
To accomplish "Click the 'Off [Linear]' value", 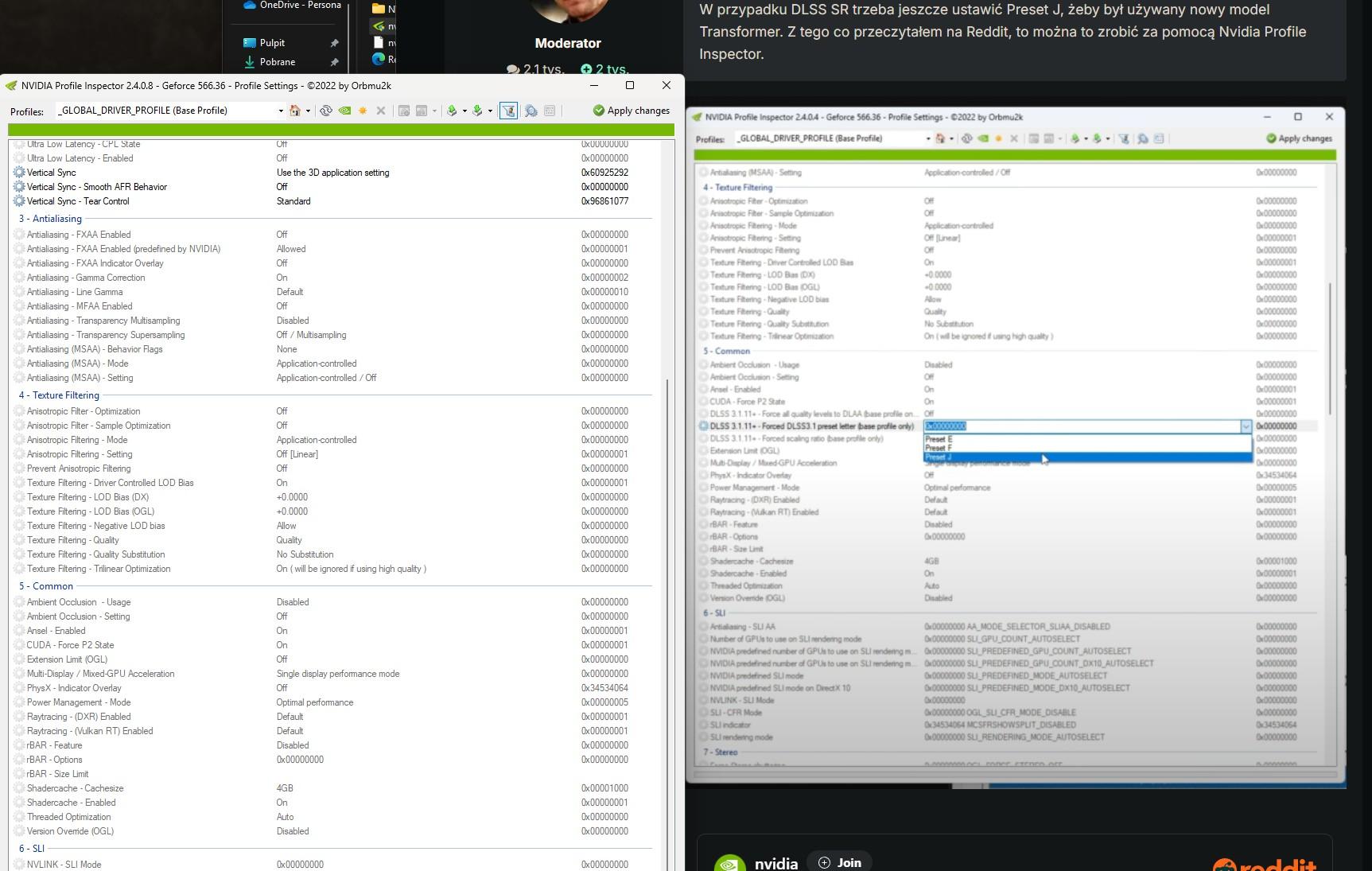I will [x=297, y=454].
